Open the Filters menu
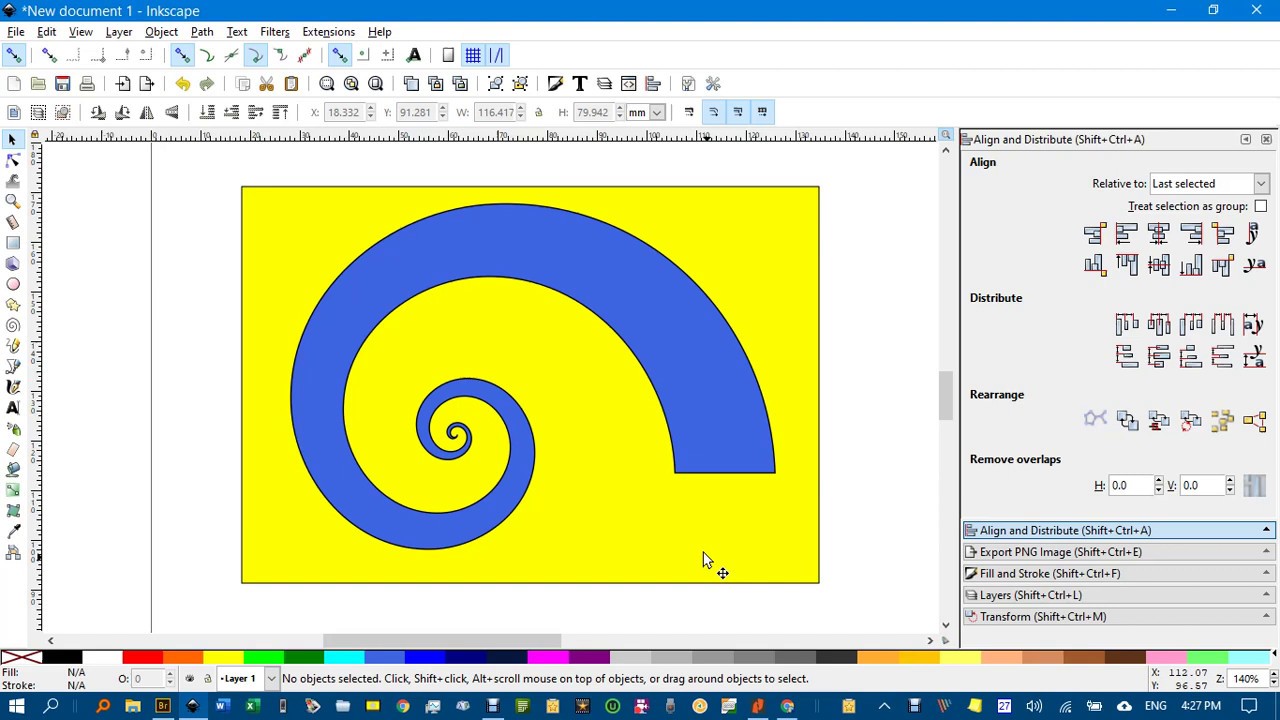1280x720 pixels. tap(274, 32)
